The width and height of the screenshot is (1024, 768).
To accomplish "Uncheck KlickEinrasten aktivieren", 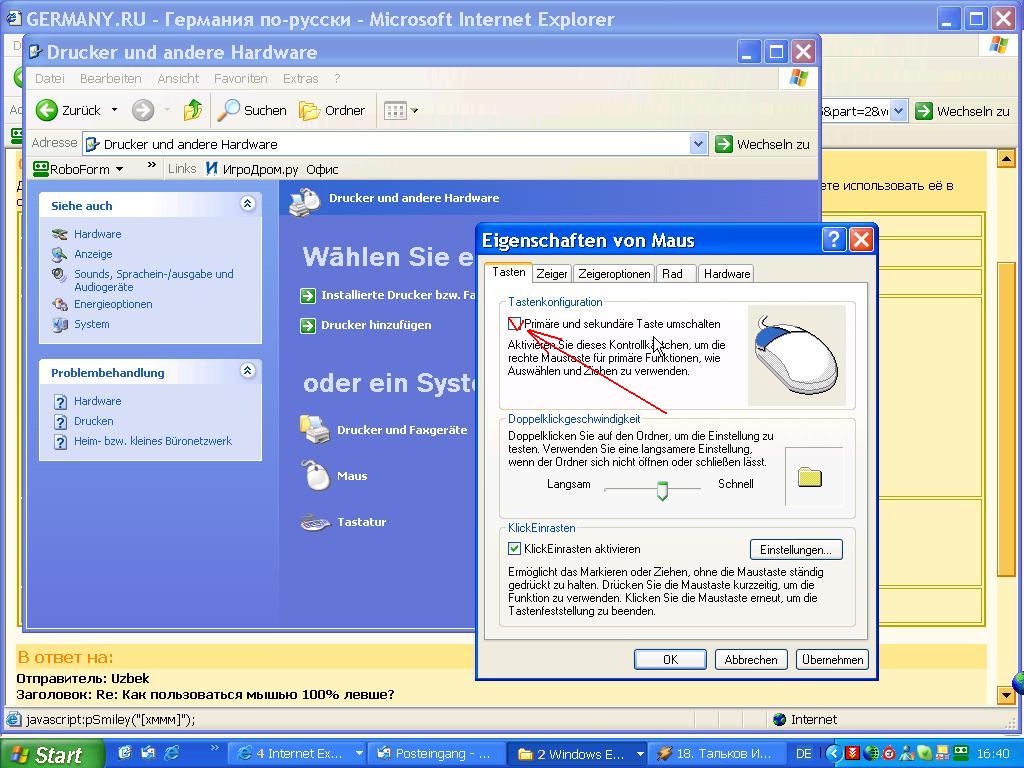I will (515, 549).
